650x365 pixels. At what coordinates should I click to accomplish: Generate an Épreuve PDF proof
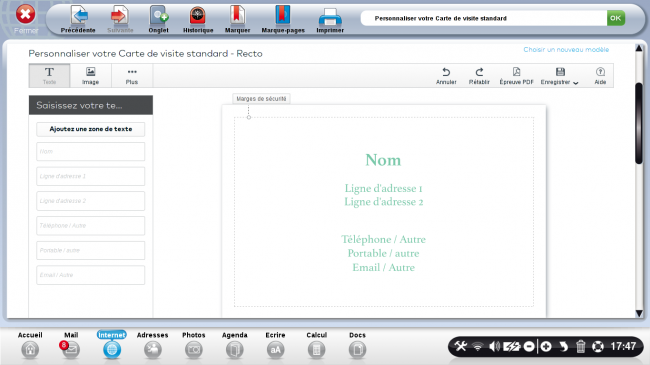pos(517,76)
